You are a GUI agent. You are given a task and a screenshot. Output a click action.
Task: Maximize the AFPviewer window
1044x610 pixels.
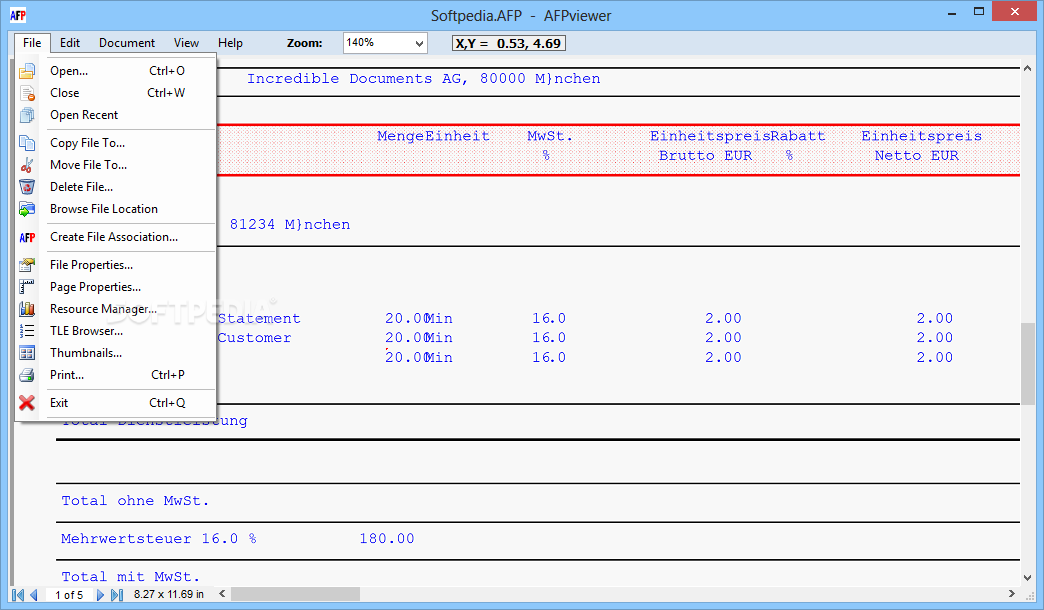(979, 12)
